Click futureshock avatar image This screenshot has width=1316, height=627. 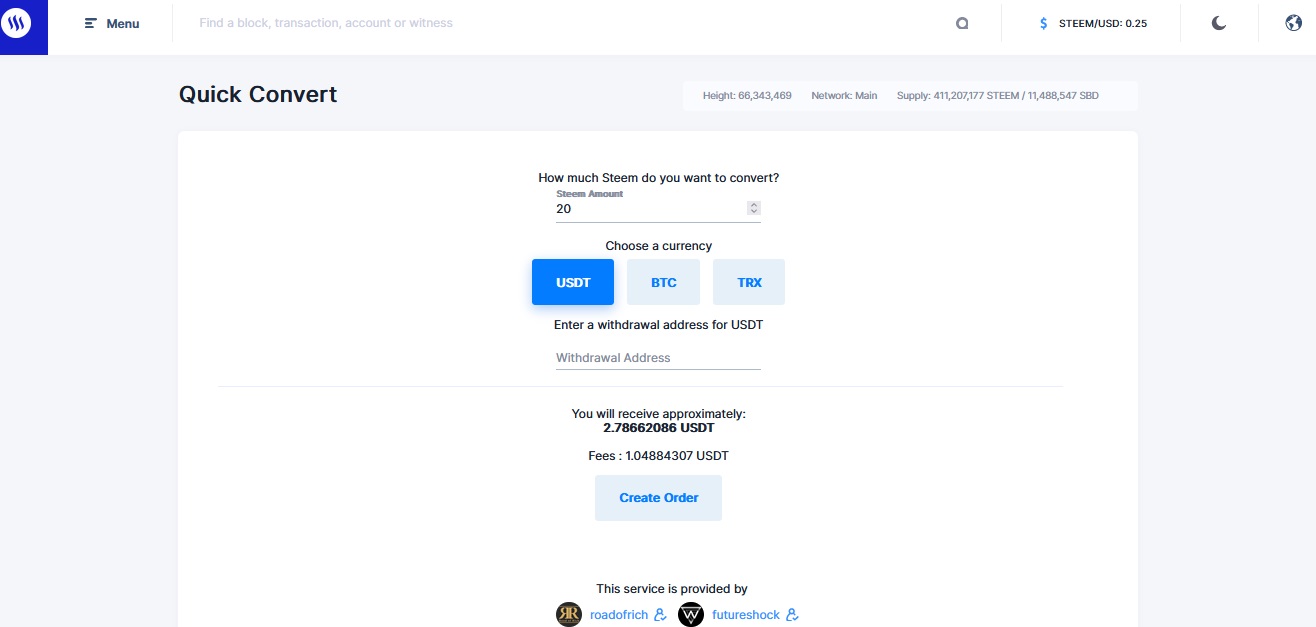click(691, 614)
